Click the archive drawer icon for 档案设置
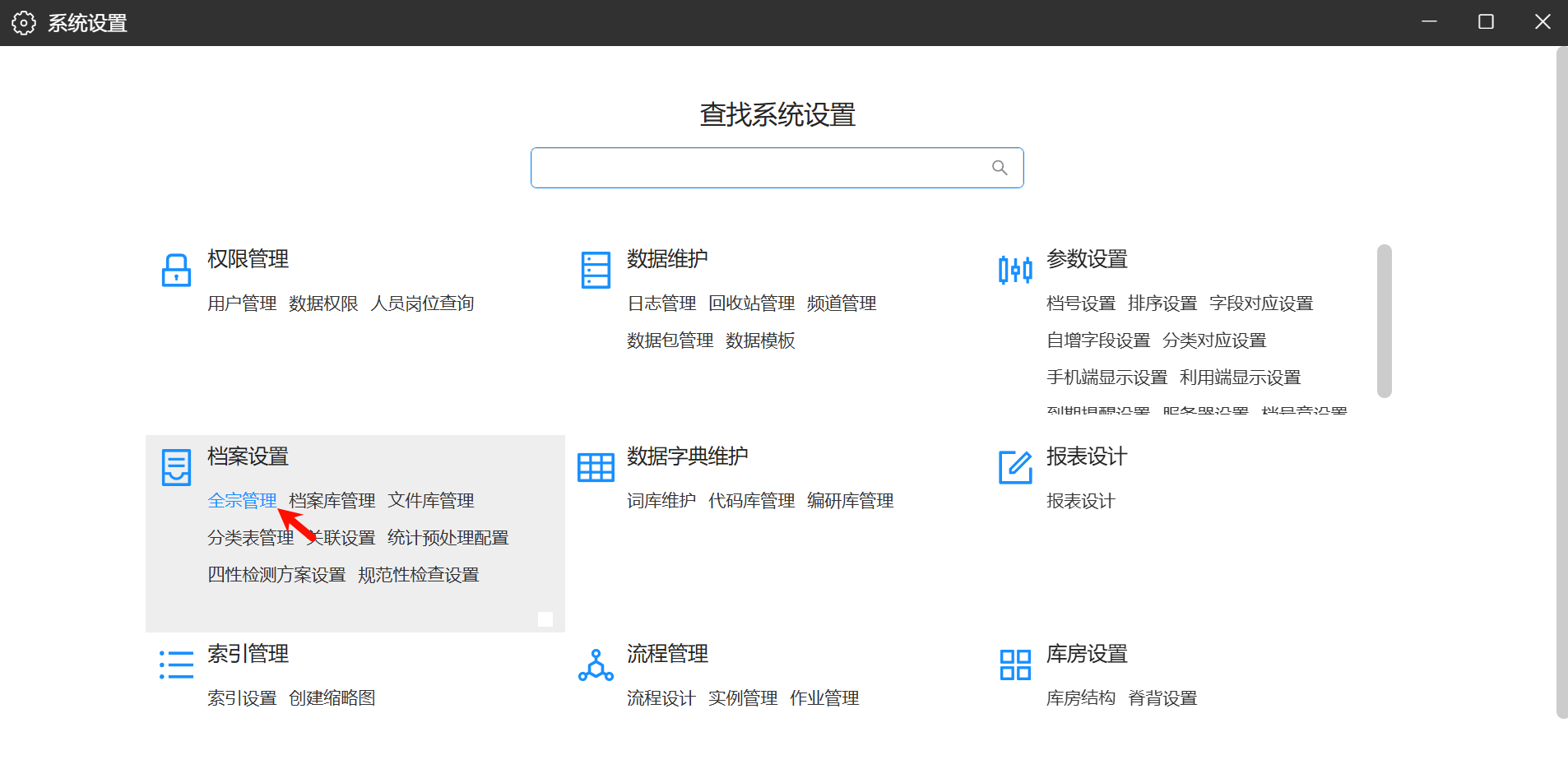The width and height of the screenshot is (1568, 769). [176, 467]
